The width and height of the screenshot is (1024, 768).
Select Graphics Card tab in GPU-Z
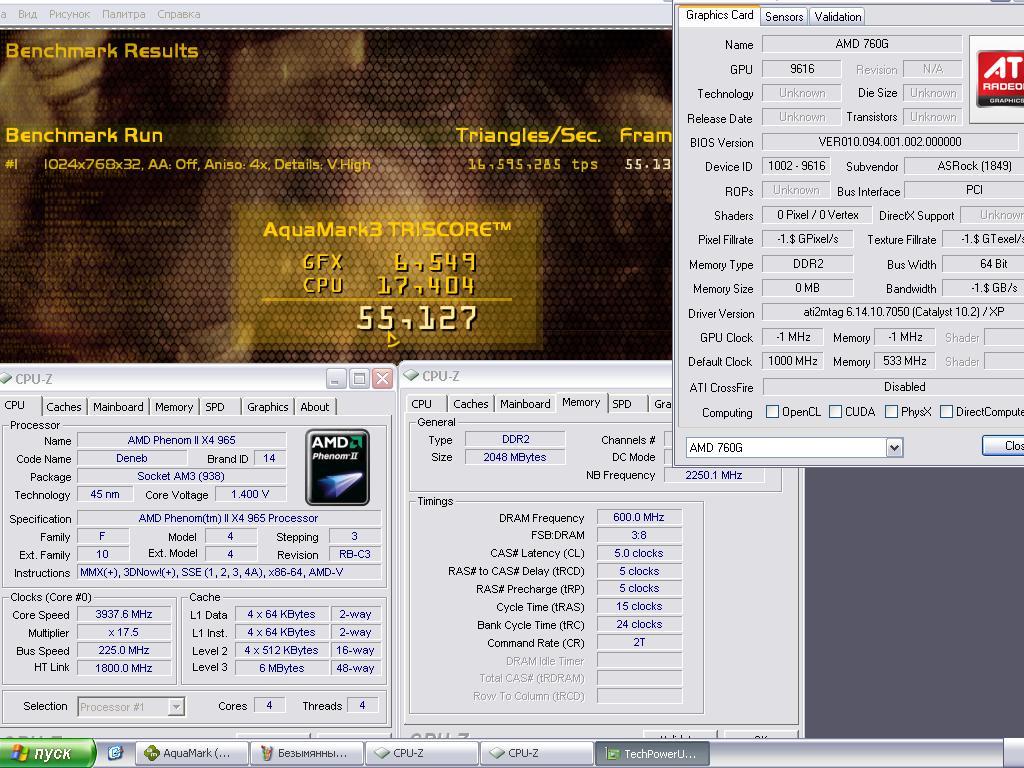(x=720, y=15)
